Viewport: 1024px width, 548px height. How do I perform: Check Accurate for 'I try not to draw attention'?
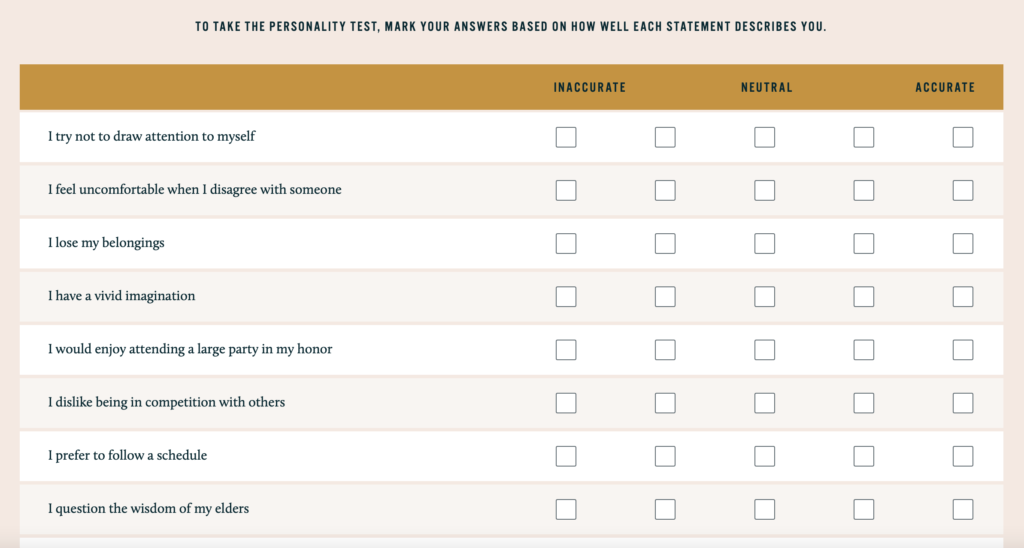[963, 137]
